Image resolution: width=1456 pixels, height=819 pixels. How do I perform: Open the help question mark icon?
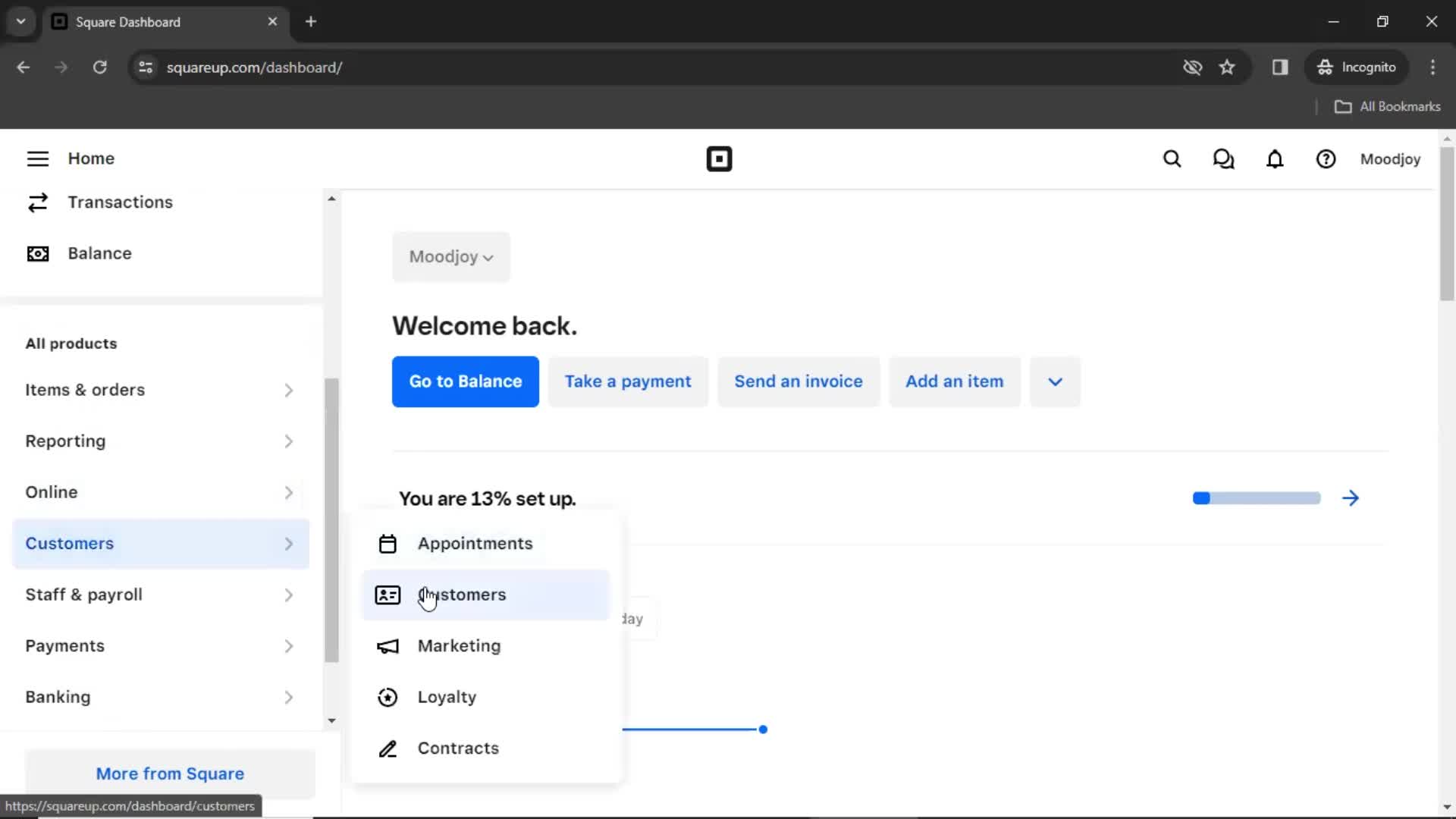pos(1326,159)
